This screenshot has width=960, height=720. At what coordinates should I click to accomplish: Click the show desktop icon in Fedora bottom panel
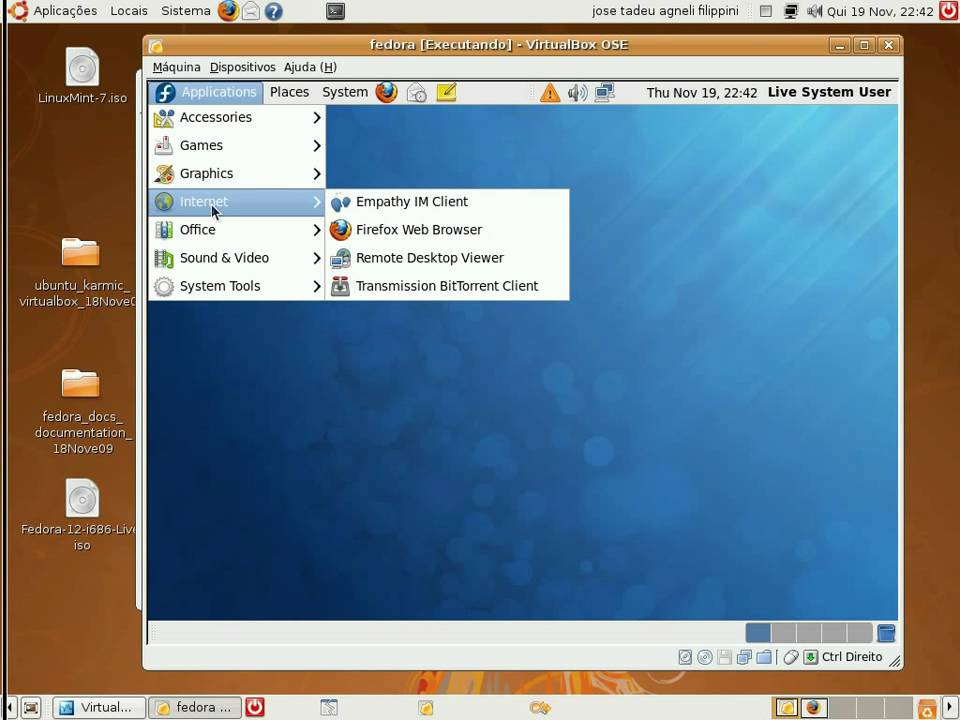[886, 632]
